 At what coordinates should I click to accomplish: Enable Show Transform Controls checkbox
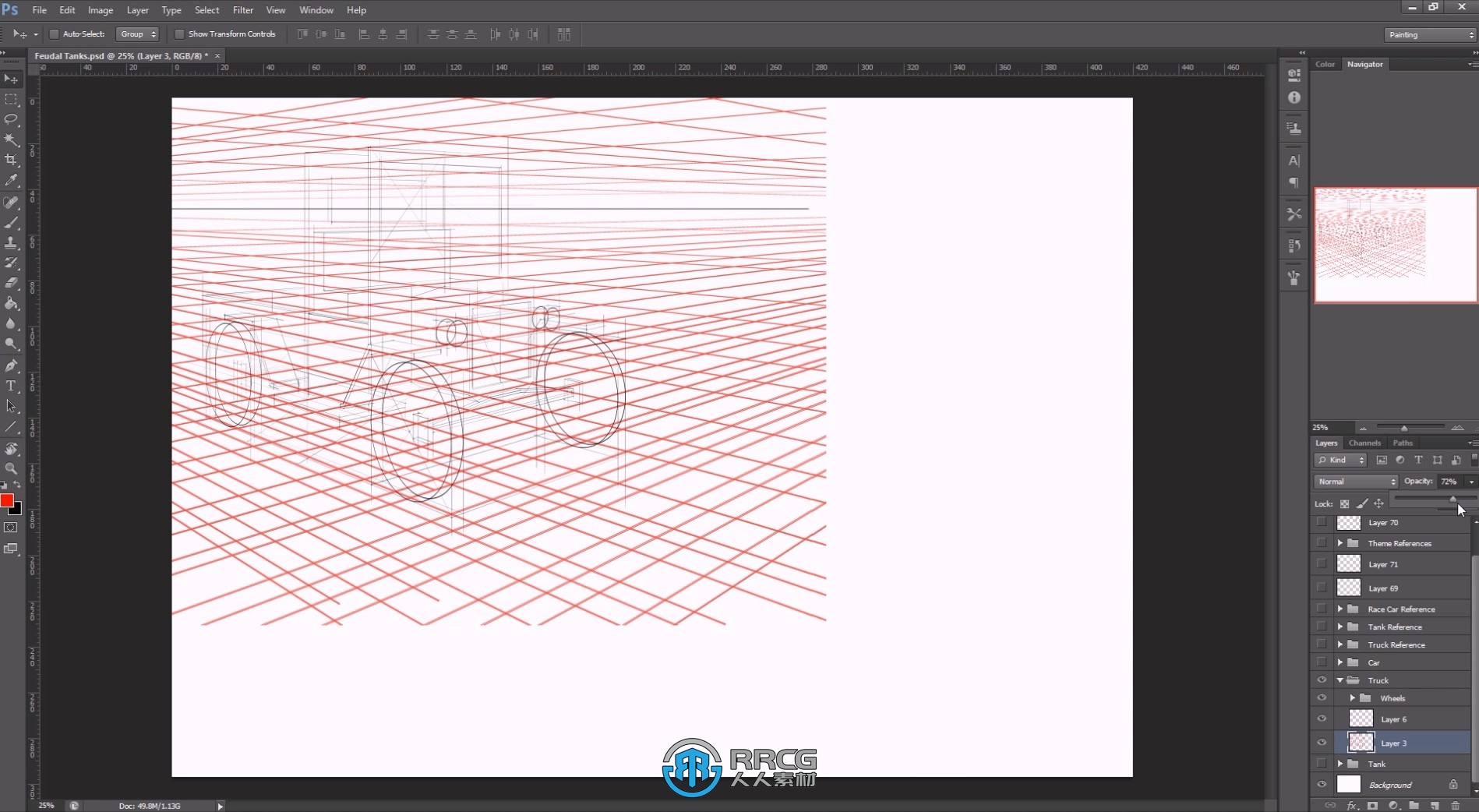coord(179,34)
